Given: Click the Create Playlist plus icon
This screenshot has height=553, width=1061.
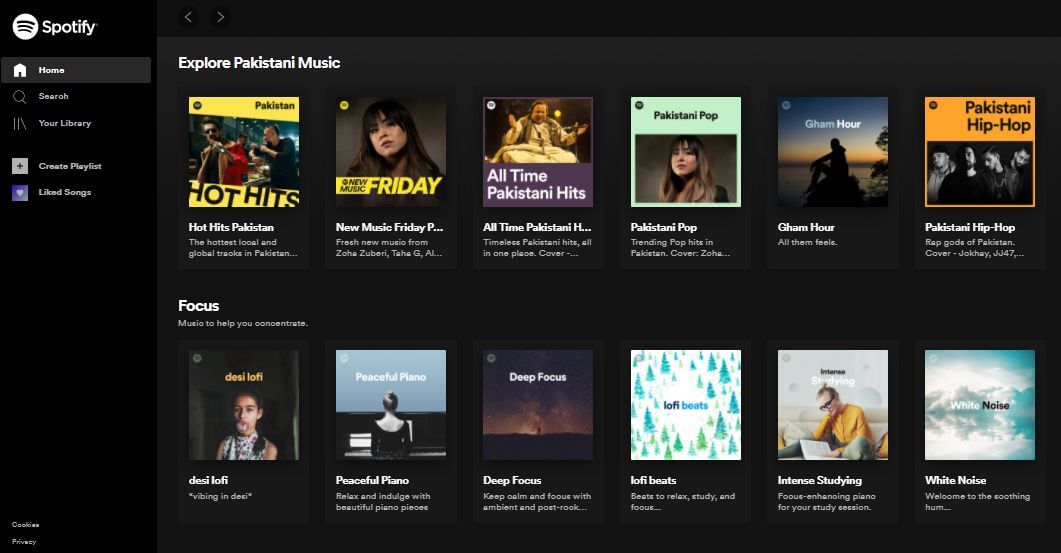Looking at the screenshot, I should pyautogui.click(x=20, y=166).
